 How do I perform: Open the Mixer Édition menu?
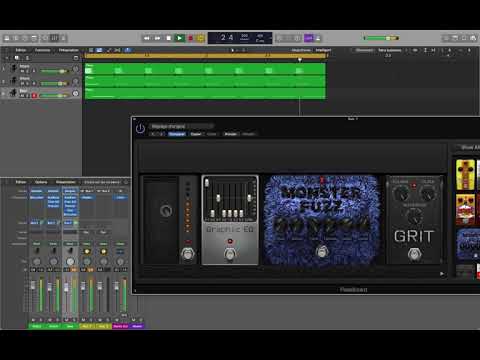point(21,182)
